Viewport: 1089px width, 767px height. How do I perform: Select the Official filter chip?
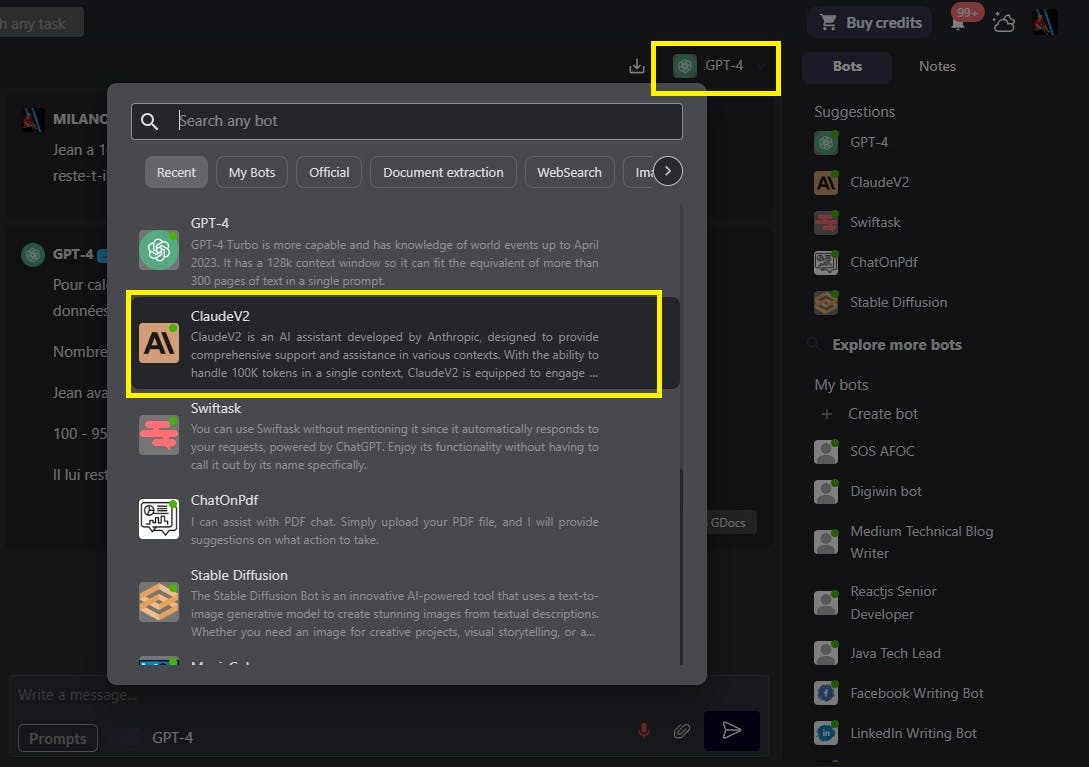coord(329,172)
